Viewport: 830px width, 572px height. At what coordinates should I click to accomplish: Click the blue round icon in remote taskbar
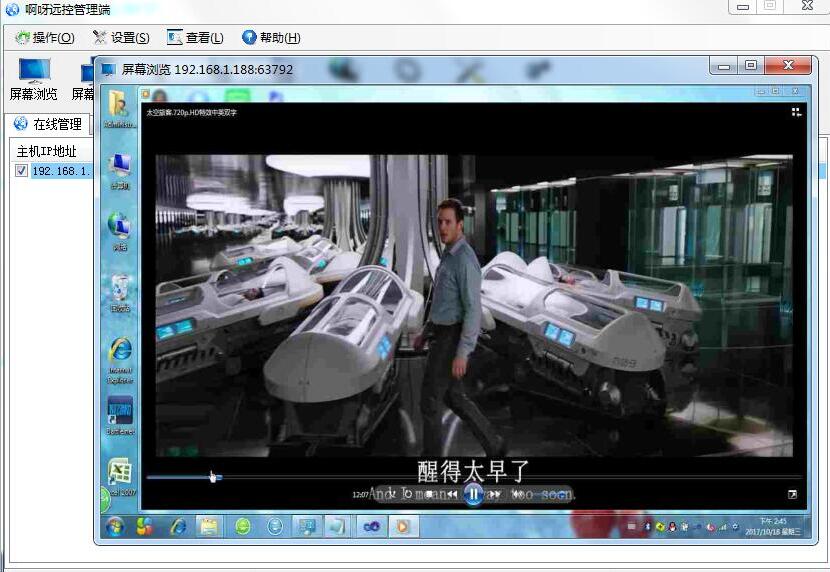pos(275,526)
